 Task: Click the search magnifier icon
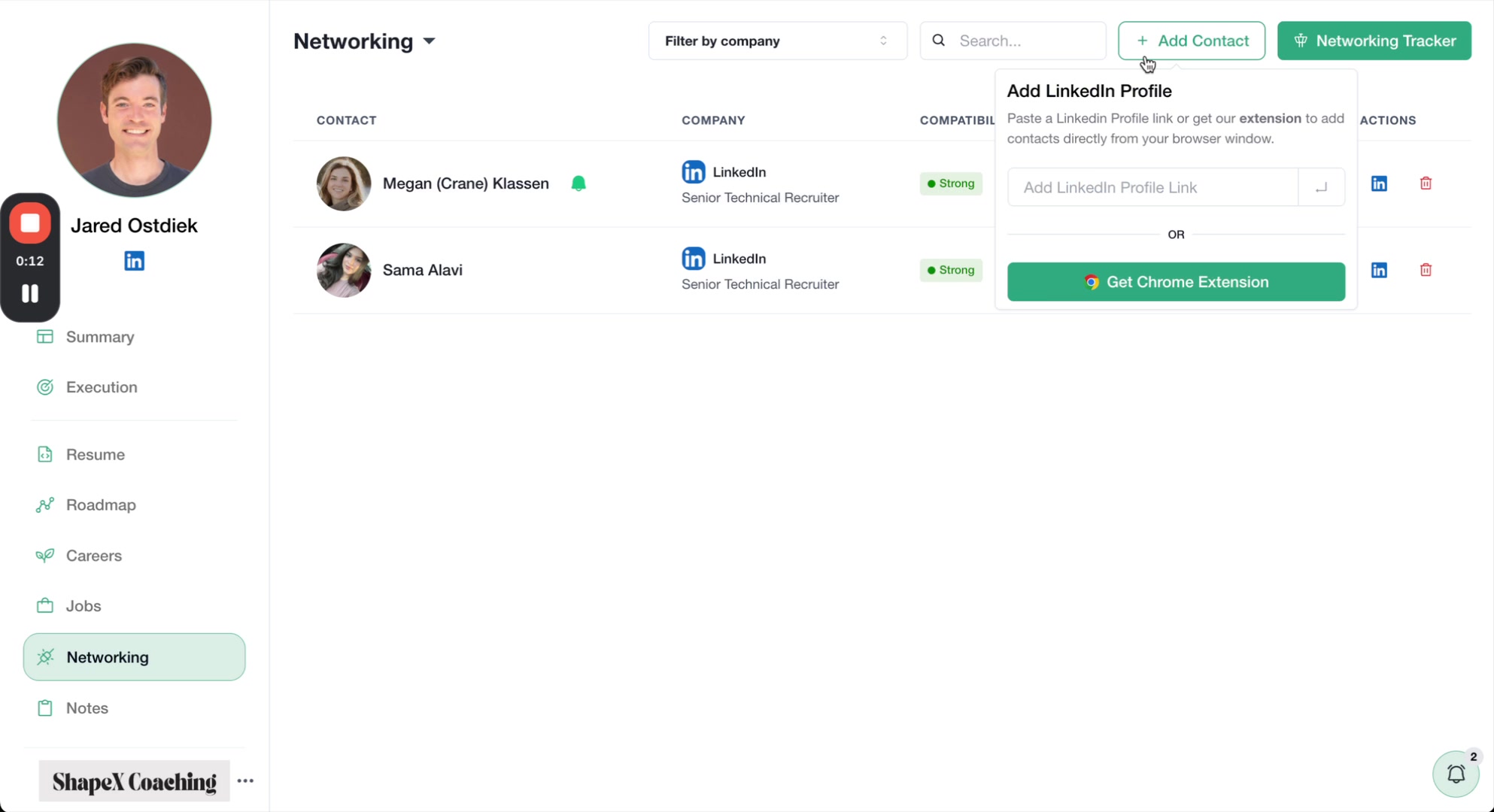tap(938, 41)
